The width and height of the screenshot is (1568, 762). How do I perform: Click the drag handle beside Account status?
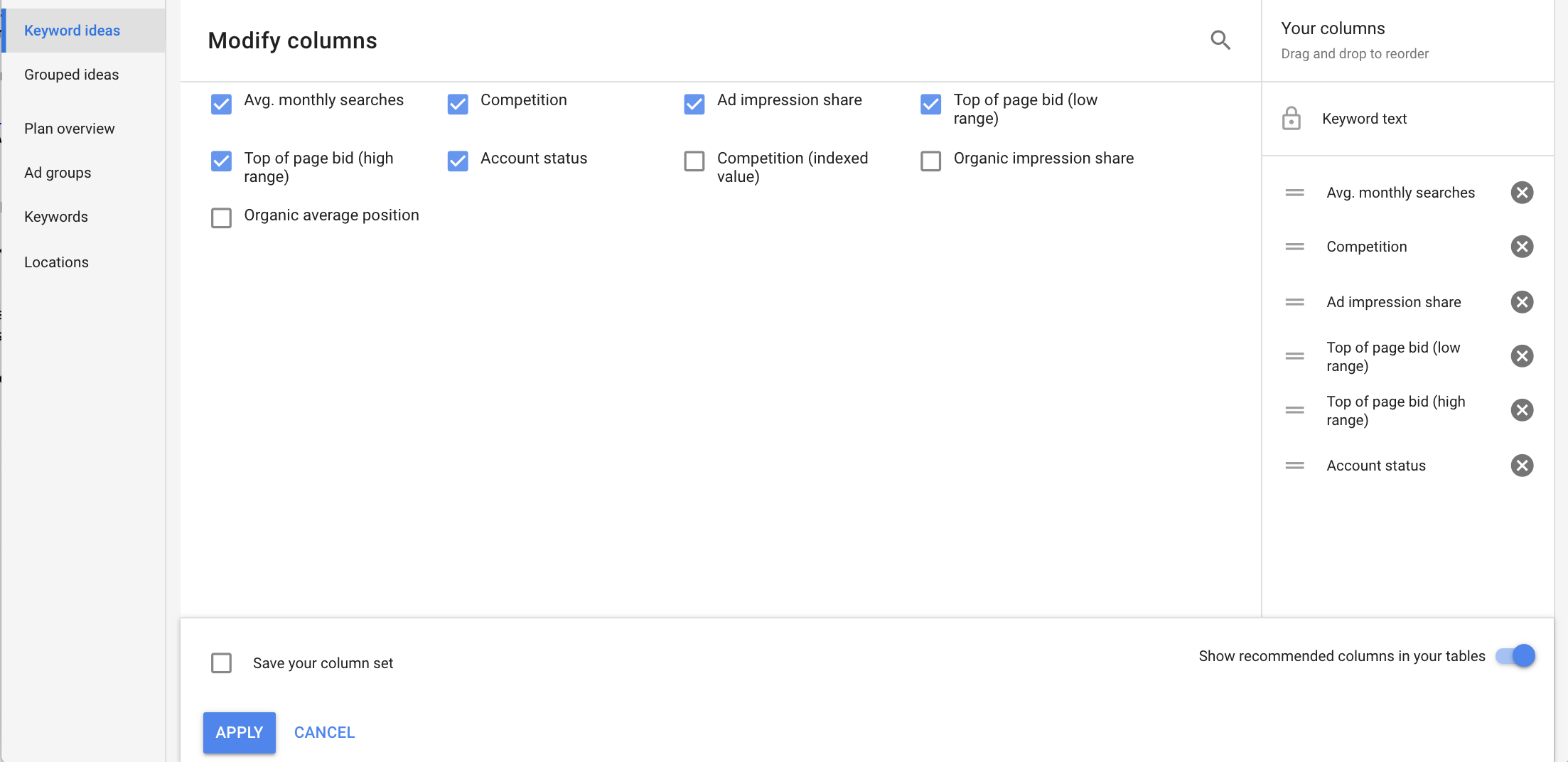tap(1294, 466)
